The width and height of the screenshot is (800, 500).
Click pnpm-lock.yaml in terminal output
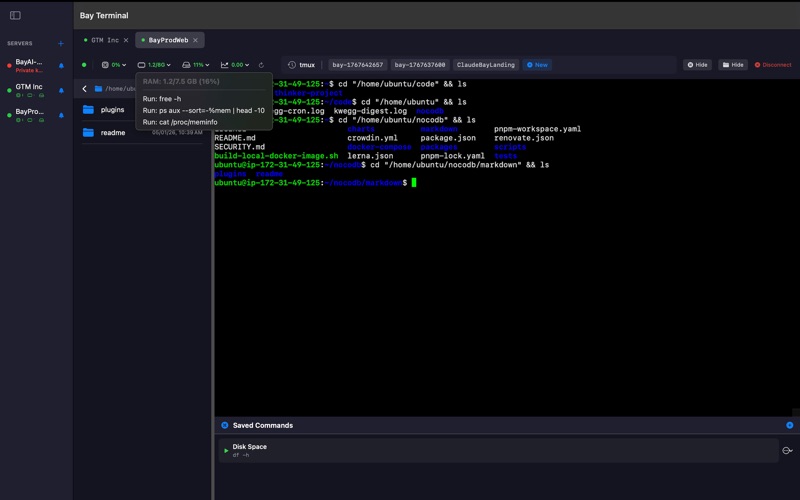pos(453,156)
